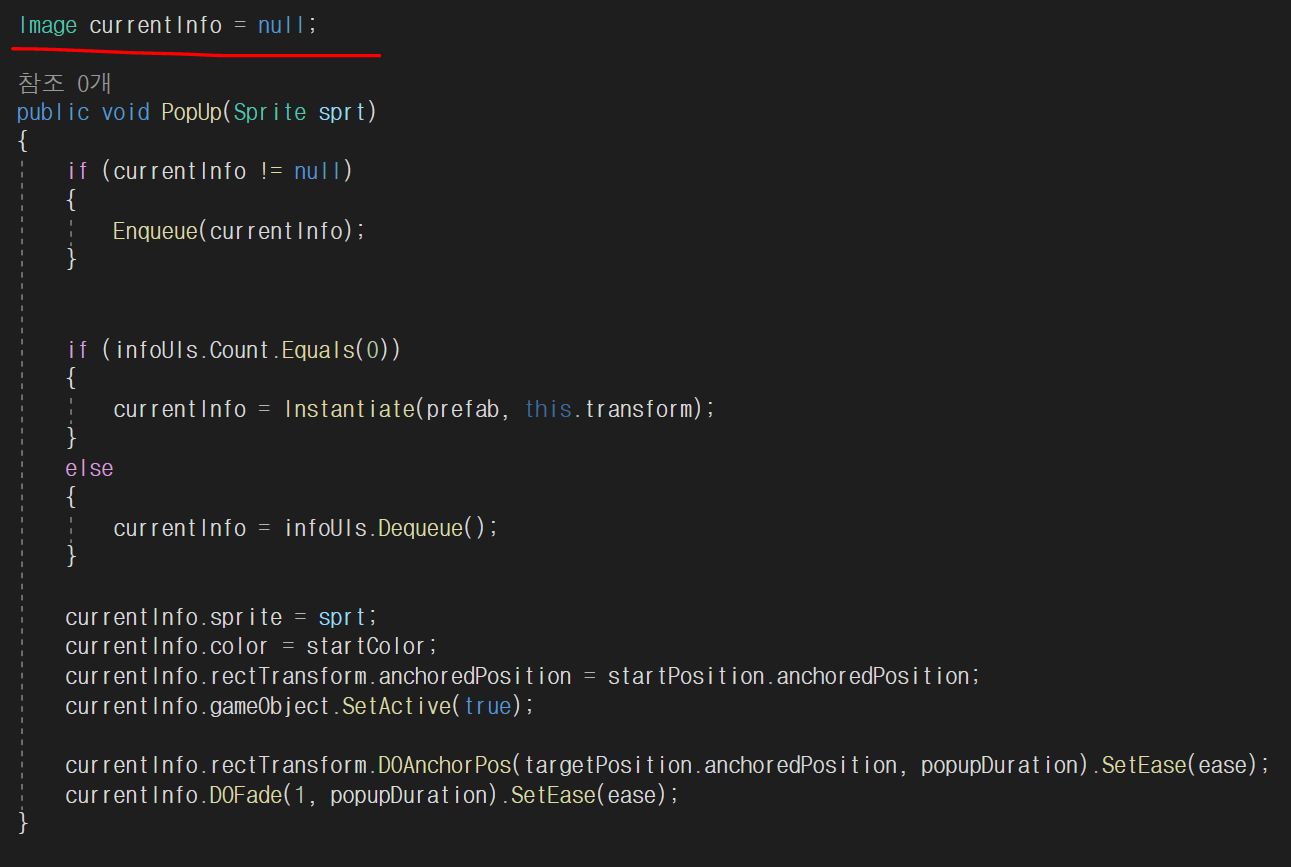Viewport: 1291px width, 867px height.
Task: Click the 'color' property of currentInfo
Action: pos(240,646)
